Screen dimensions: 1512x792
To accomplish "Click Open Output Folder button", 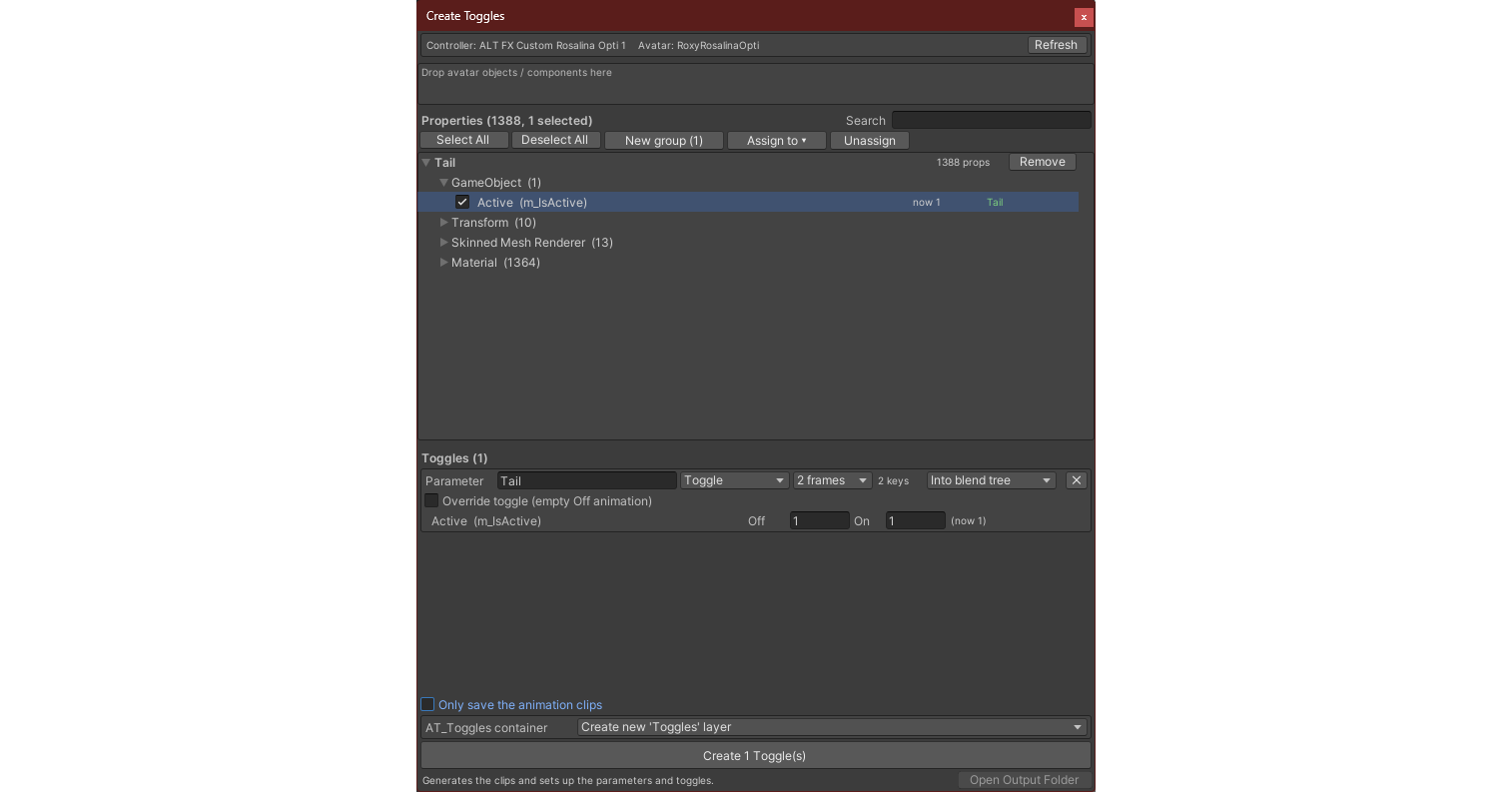I will click(x=1024, y=780).
